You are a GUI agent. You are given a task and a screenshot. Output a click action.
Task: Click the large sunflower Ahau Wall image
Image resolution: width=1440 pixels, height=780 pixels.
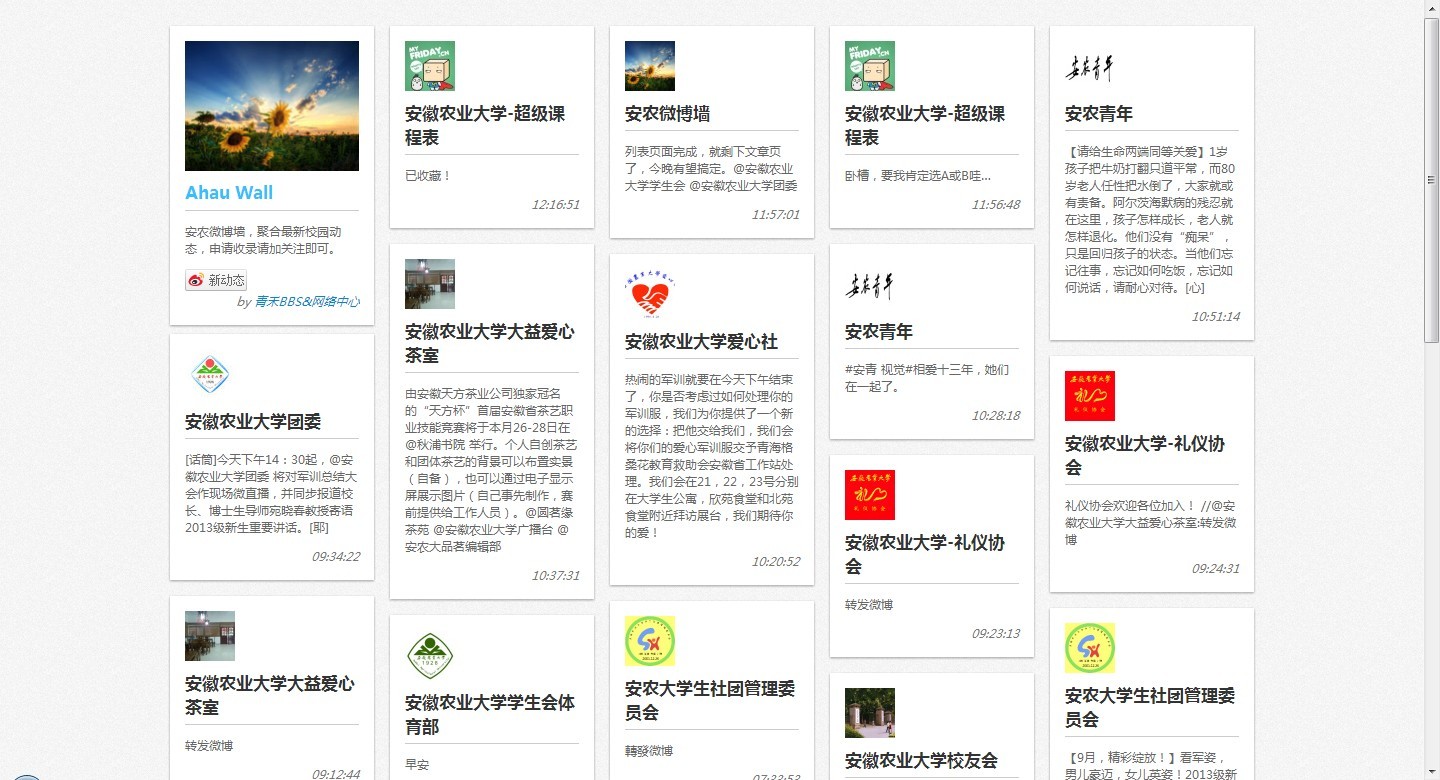click(271, 106)
